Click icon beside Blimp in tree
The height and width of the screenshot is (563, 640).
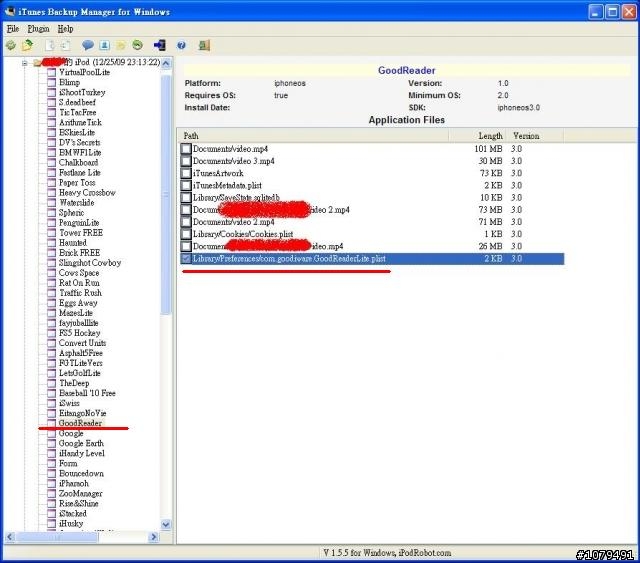point(51,82)
